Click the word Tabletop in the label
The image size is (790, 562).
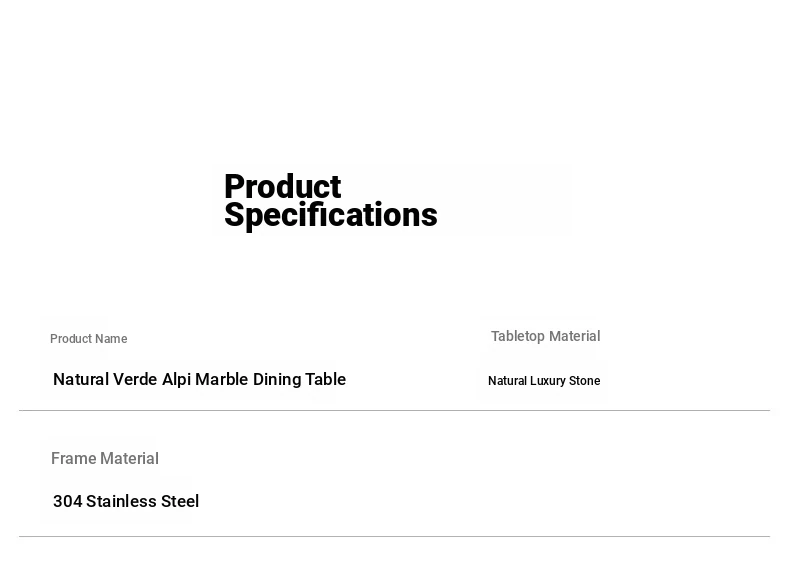click(518, 337)
